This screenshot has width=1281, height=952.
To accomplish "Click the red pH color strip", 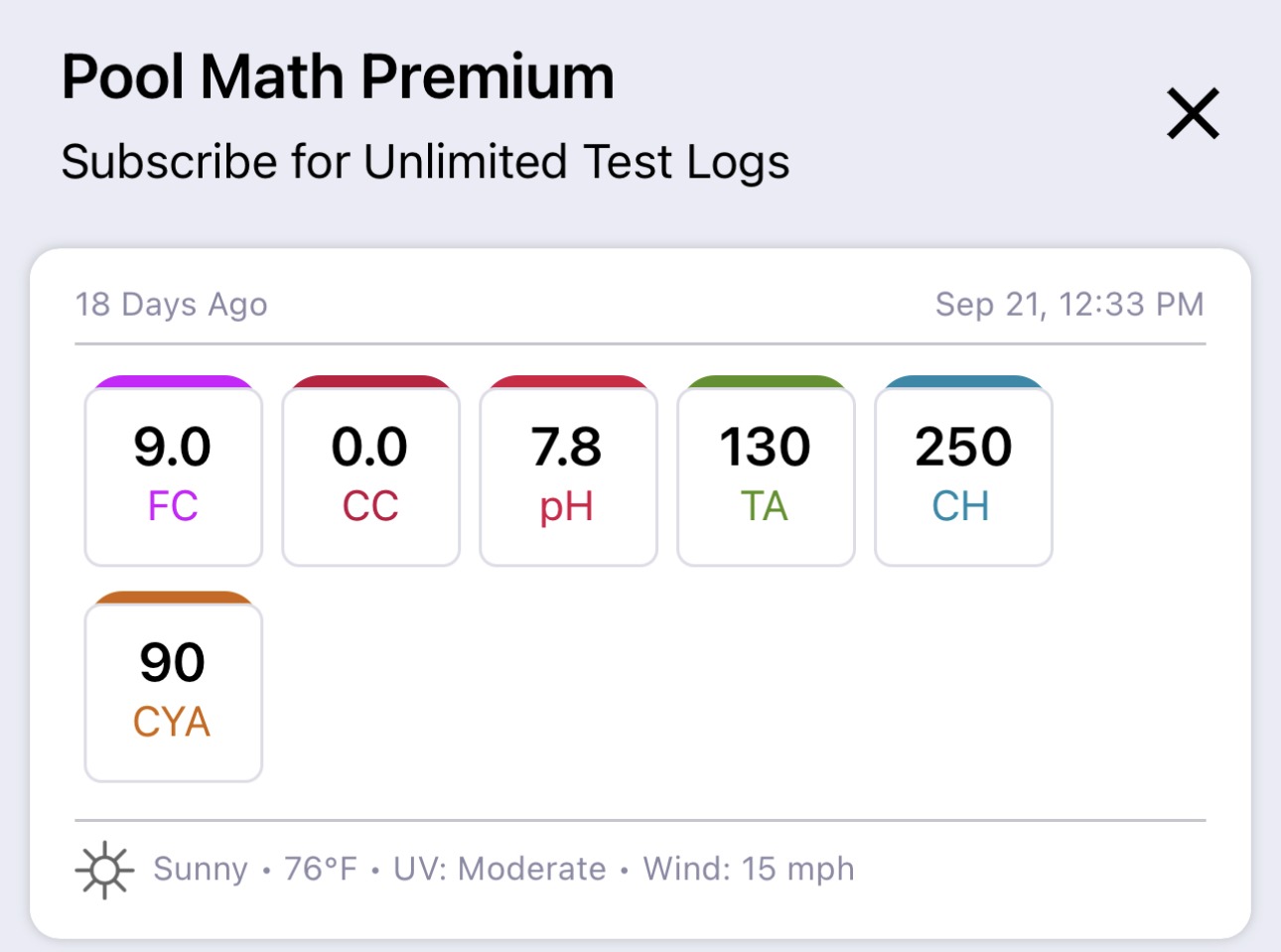I will [569, 381].
